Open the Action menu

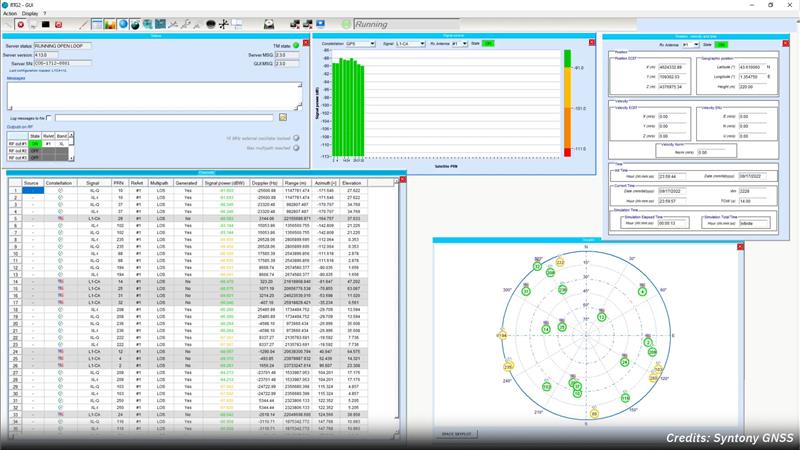click(x=9, y=13)
